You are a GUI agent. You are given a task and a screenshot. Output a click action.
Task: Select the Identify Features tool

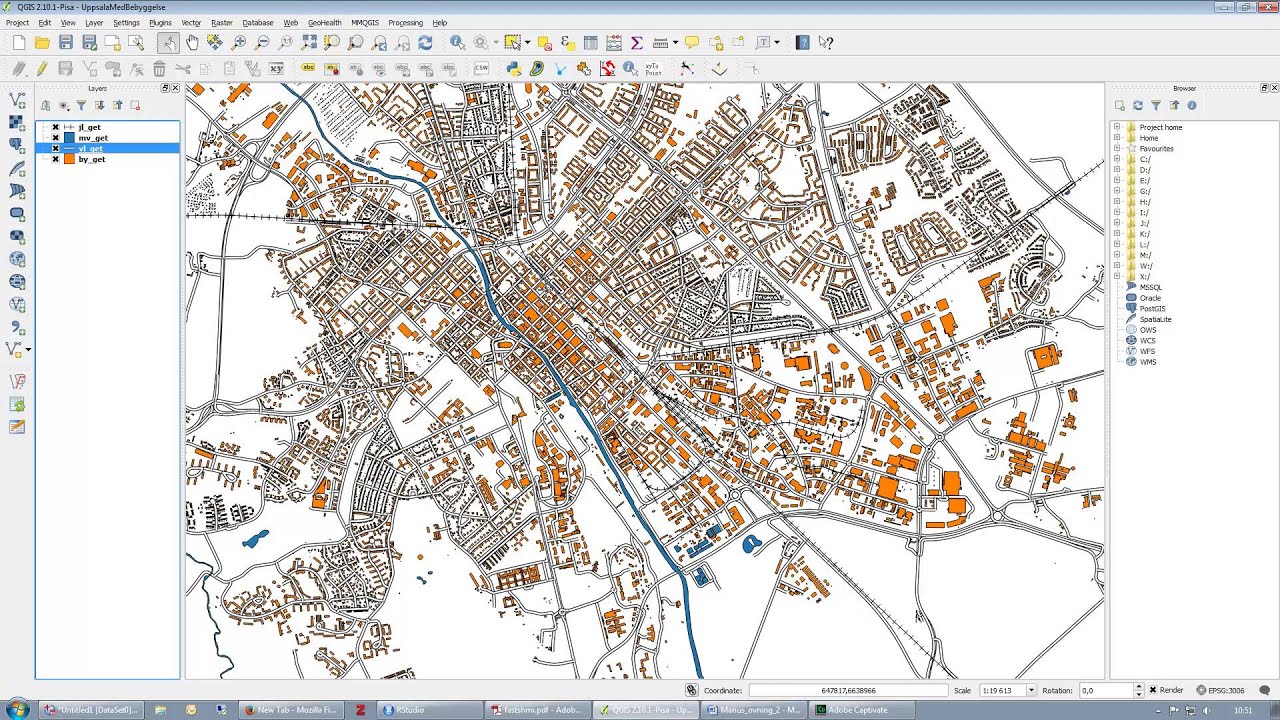[457, 43]
